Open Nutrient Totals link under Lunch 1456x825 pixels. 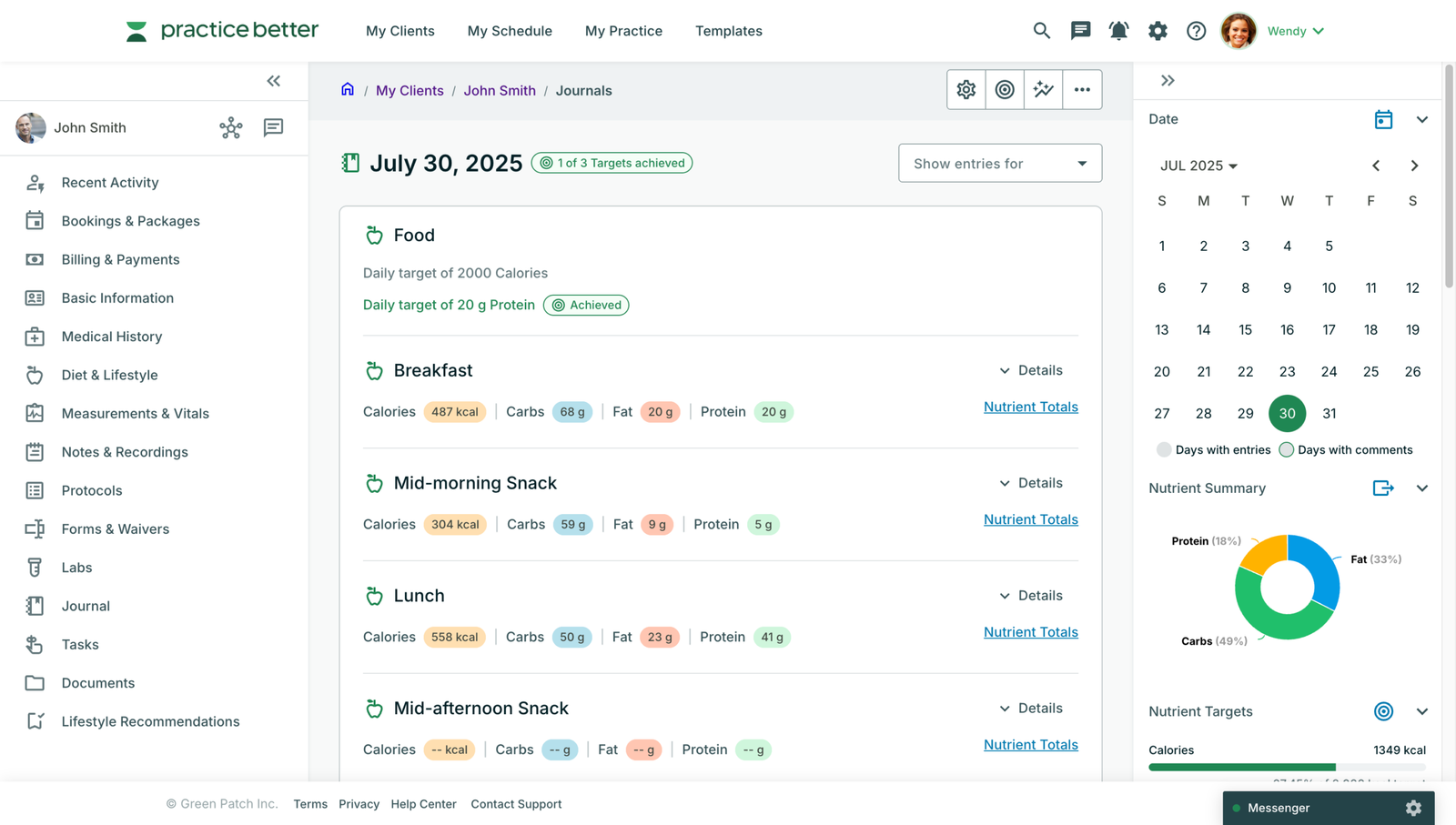(x=1030, y=631)
